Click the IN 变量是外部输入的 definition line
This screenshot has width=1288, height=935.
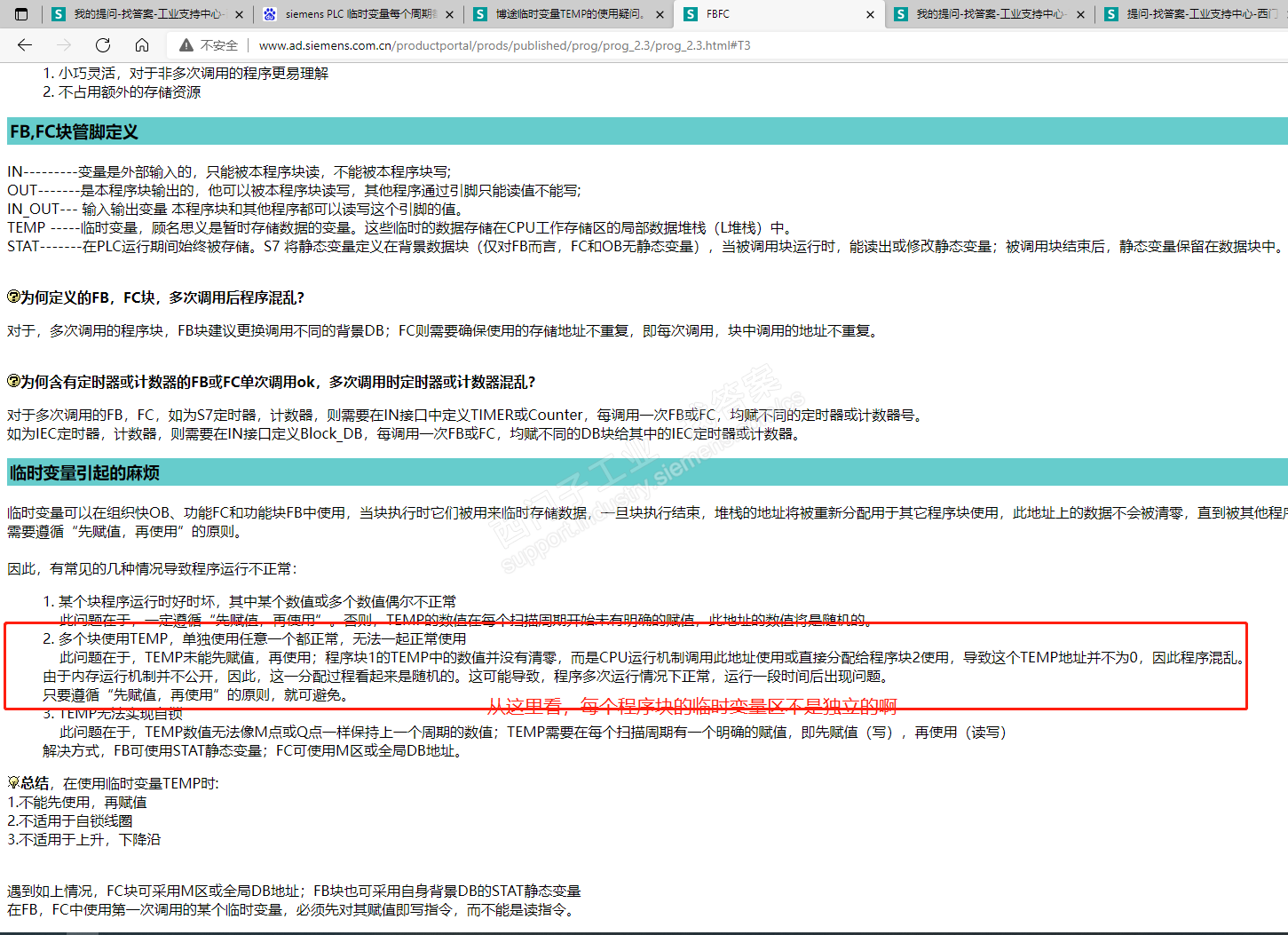(x=229, y=171)
